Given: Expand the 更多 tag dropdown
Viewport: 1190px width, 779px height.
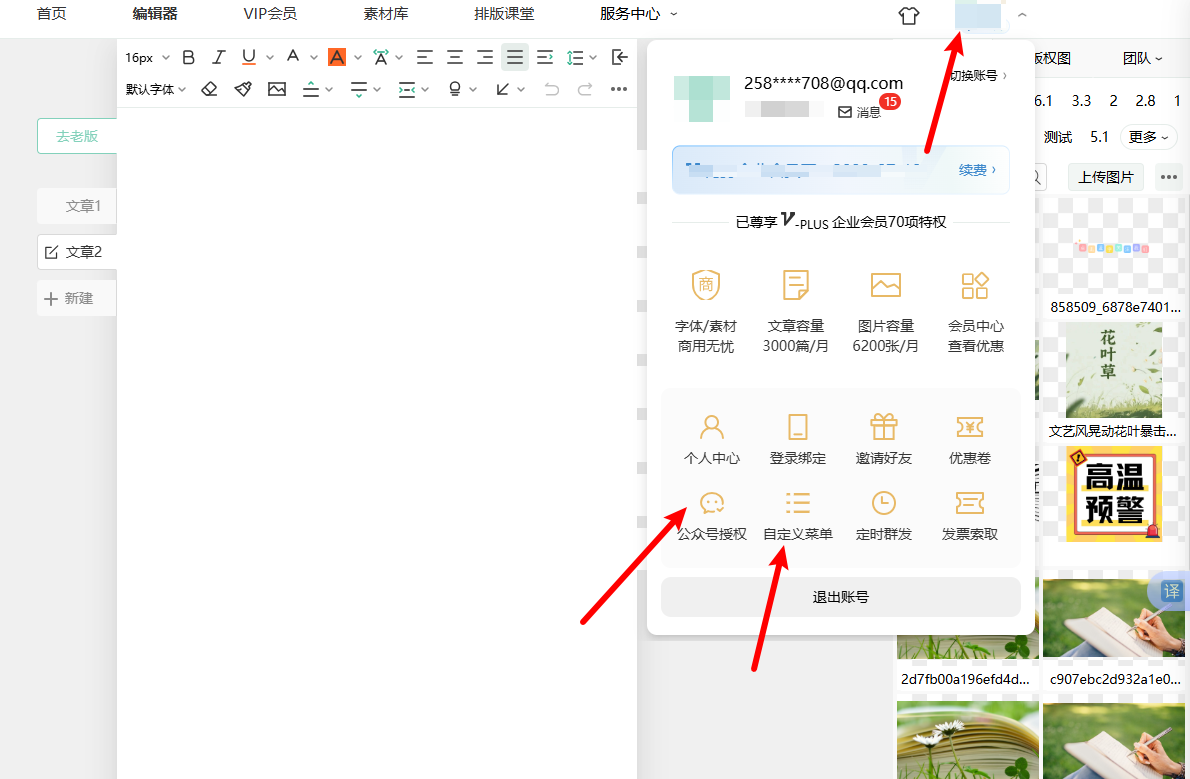Looking at the screenshot, I should 1148,137.
